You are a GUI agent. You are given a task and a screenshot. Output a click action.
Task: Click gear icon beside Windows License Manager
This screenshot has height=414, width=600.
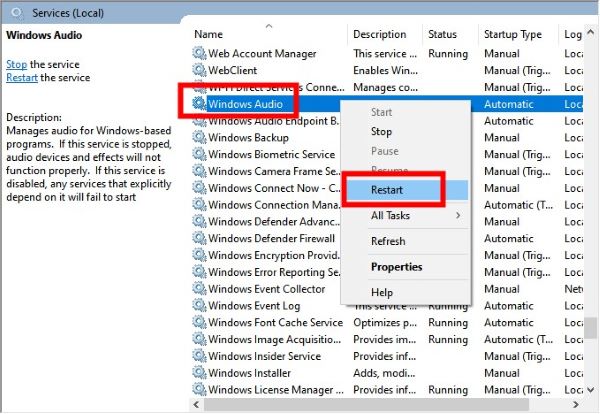click(x=199, y=390)
